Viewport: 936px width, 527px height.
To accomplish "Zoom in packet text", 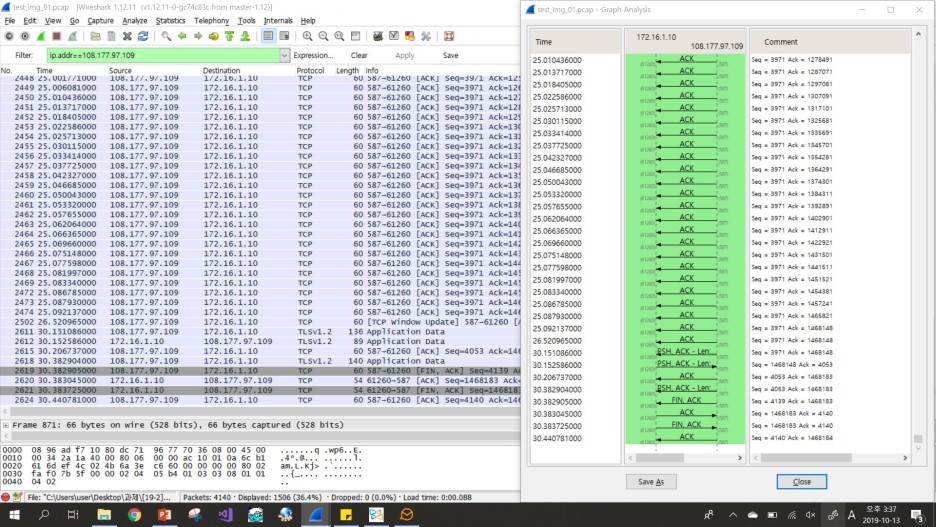I will (x=307, y=36).
